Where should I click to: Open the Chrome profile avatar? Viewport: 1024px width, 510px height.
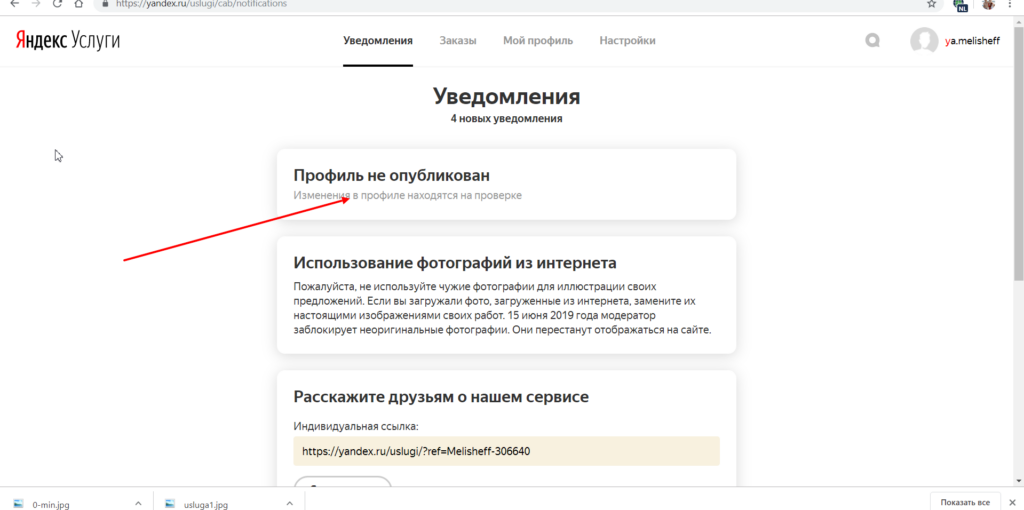pyautogui.click(x=988, y=4)
